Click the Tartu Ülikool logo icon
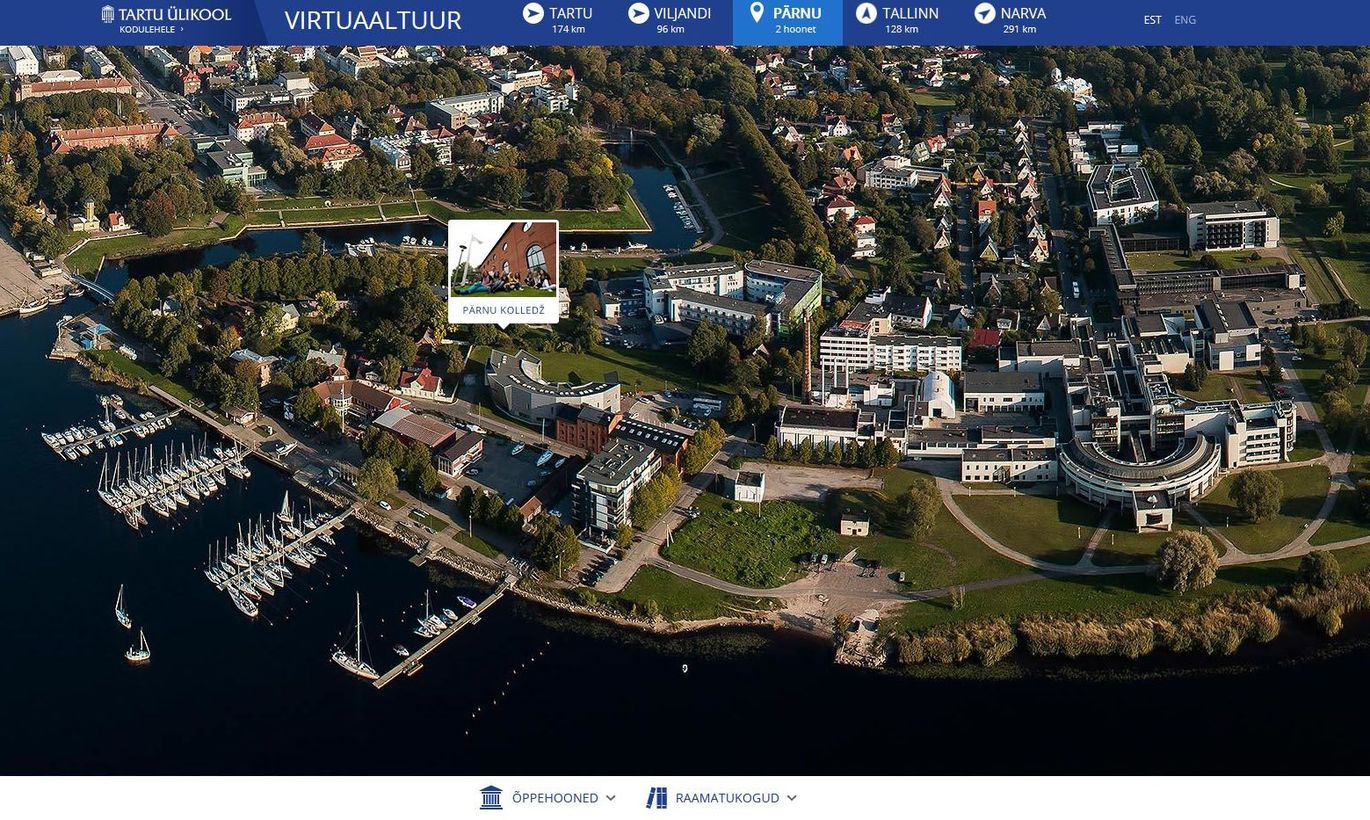 (108, 14)
